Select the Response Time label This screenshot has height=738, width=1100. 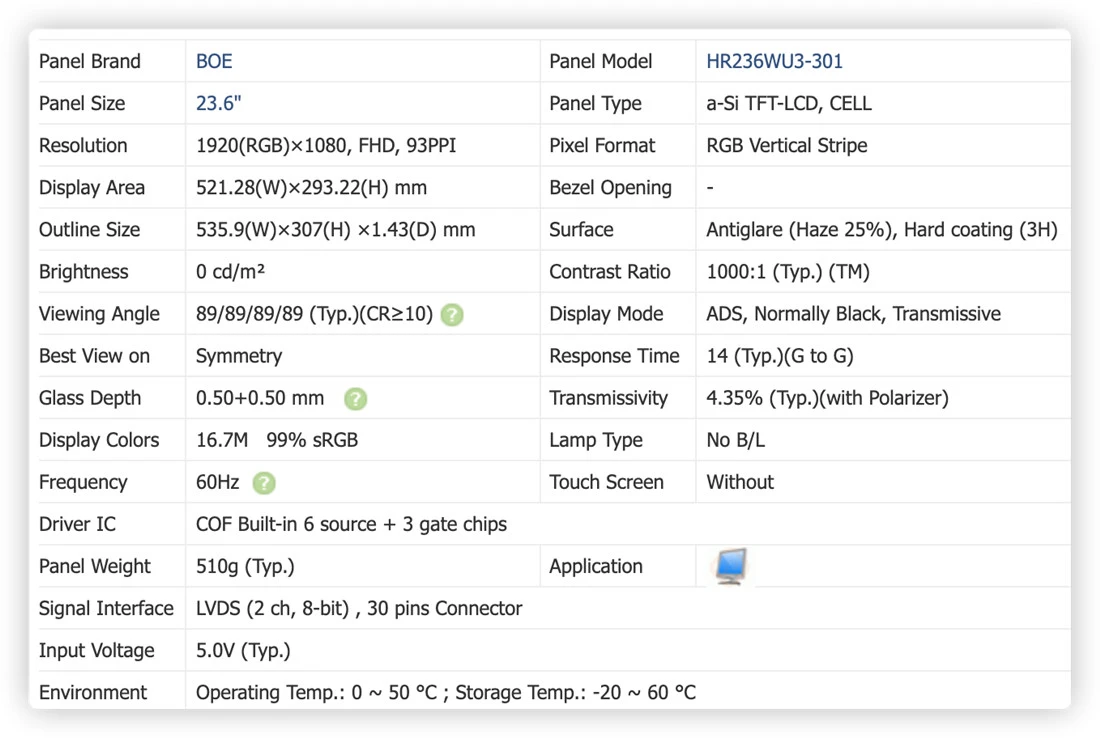(614, 356)
